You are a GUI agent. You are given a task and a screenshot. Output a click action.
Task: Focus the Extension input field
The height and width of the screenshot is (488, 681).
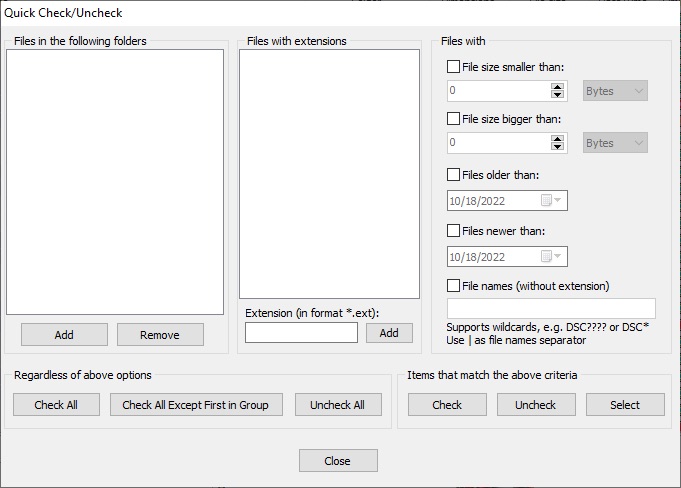(x=301, y=333)
